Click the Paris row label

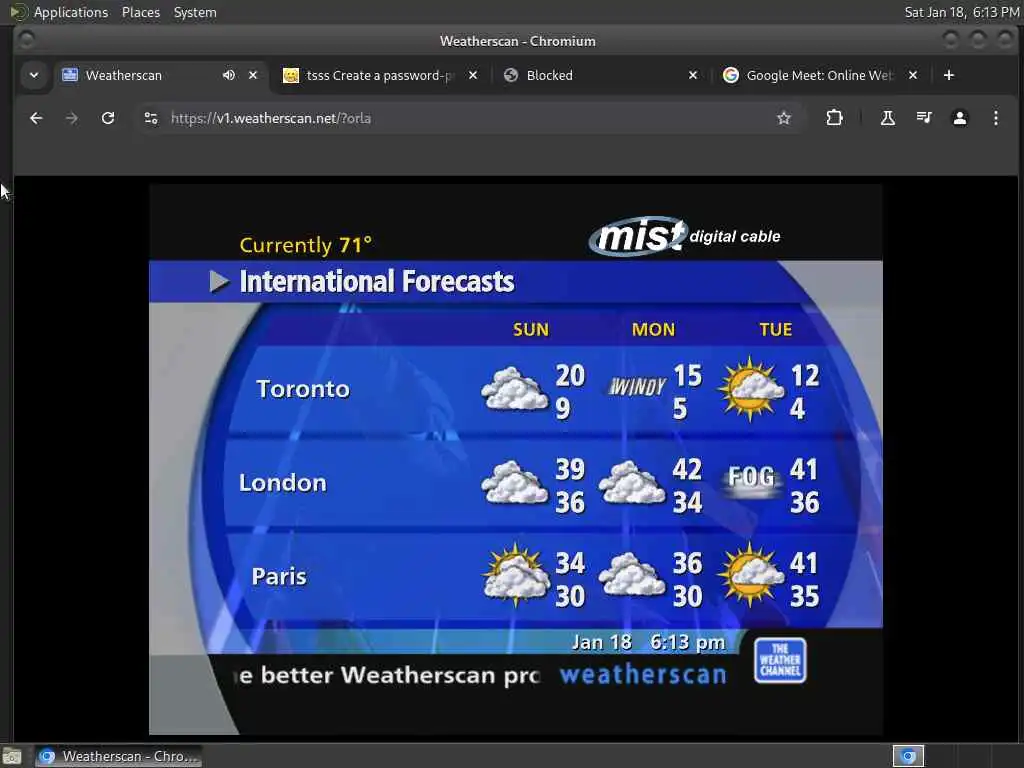(279, 576)
